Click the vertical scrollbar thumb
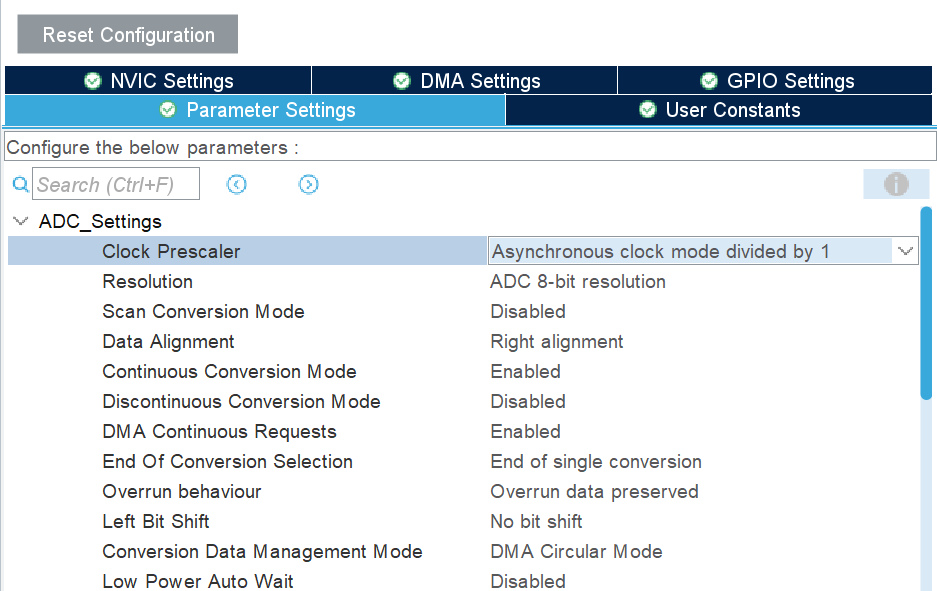The height and width of the screenshot is (591, 937). pos(926,303)
